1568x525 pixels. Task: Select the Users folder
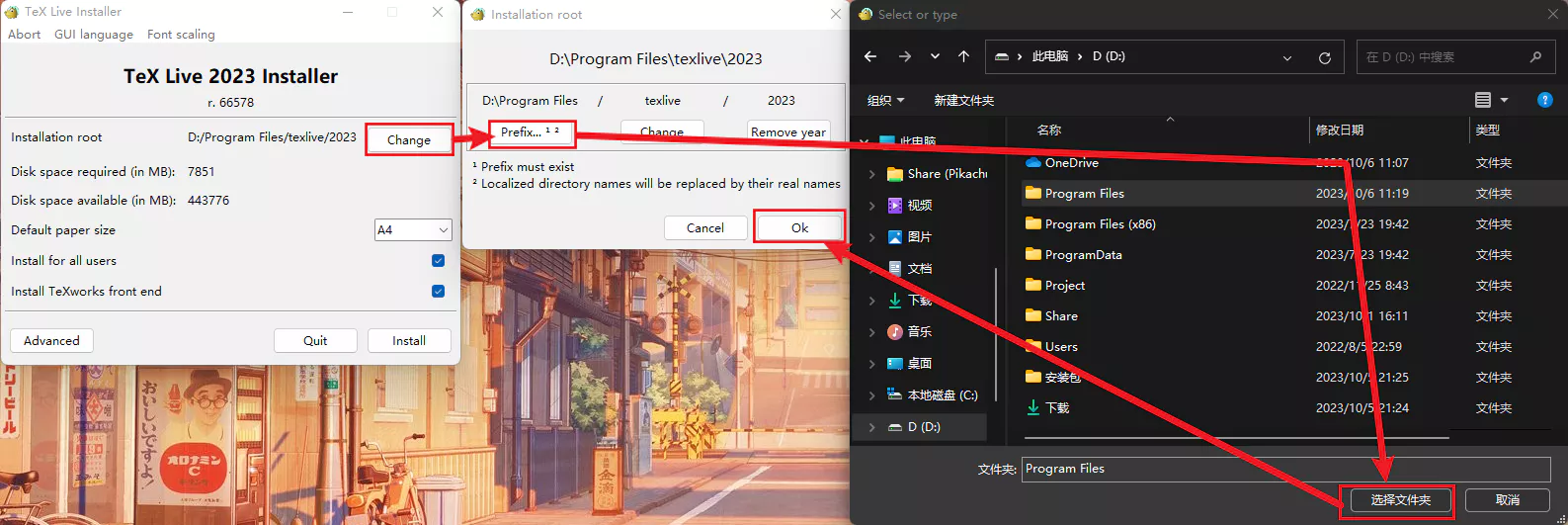[x=1061, y=347]
